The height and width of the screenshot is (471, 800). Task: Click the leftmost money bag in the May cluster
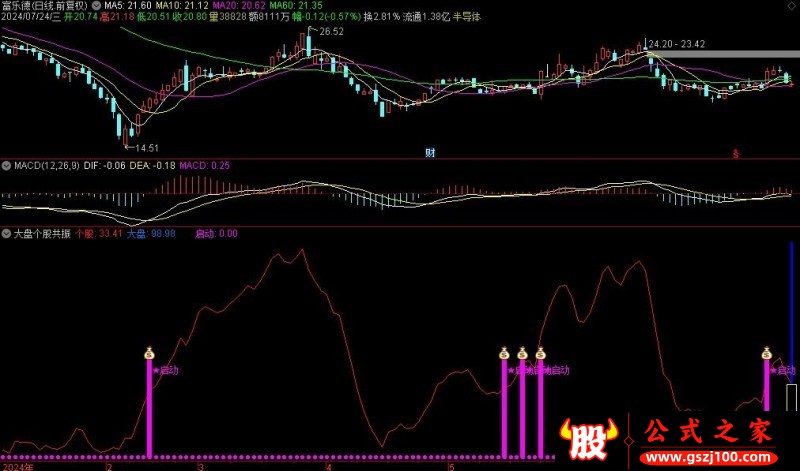504,353
